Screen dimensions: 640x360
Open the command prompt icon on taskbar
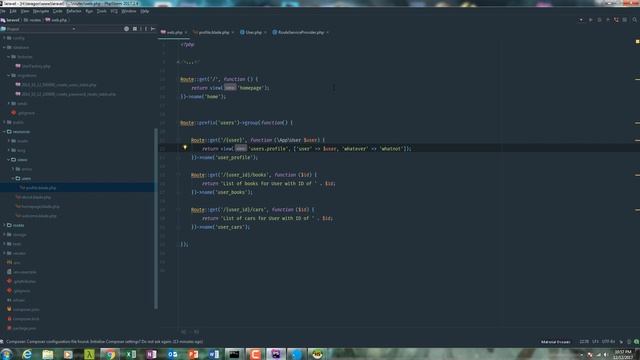pos(234,354)
